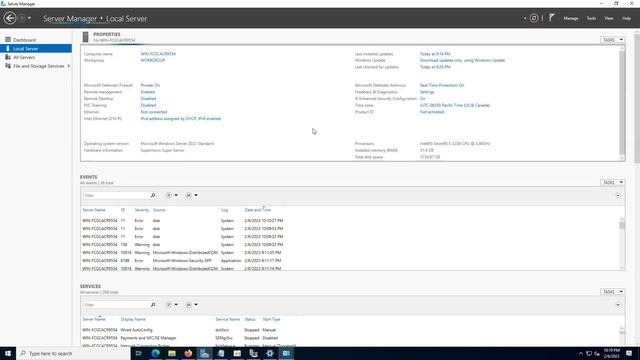Click Last installed updates value link
Screen dimensions: 640x360
point(435,54)
